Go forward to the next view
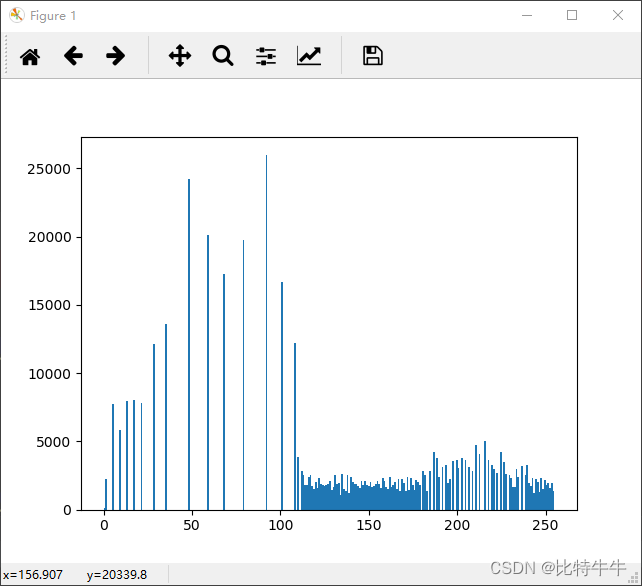This screenshot has width=642, height=586. click(x=115, y=56)
